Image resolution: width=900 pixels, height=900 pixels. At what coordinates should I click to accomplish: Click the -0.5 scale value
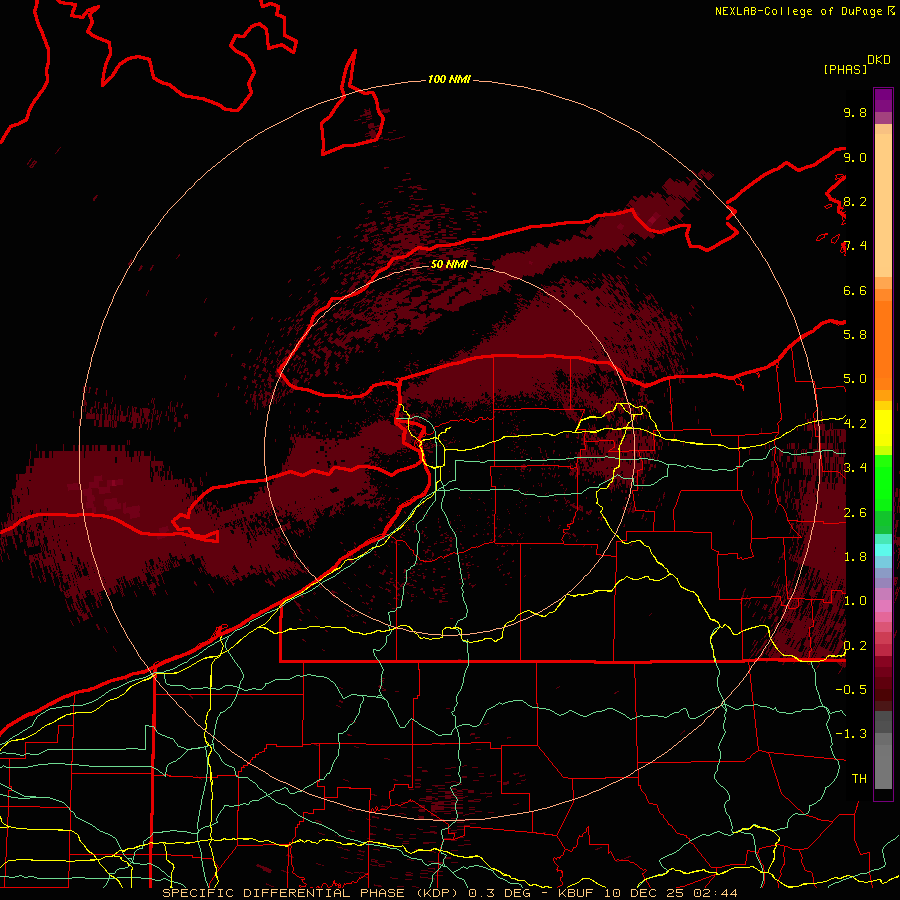coord(851,689)
